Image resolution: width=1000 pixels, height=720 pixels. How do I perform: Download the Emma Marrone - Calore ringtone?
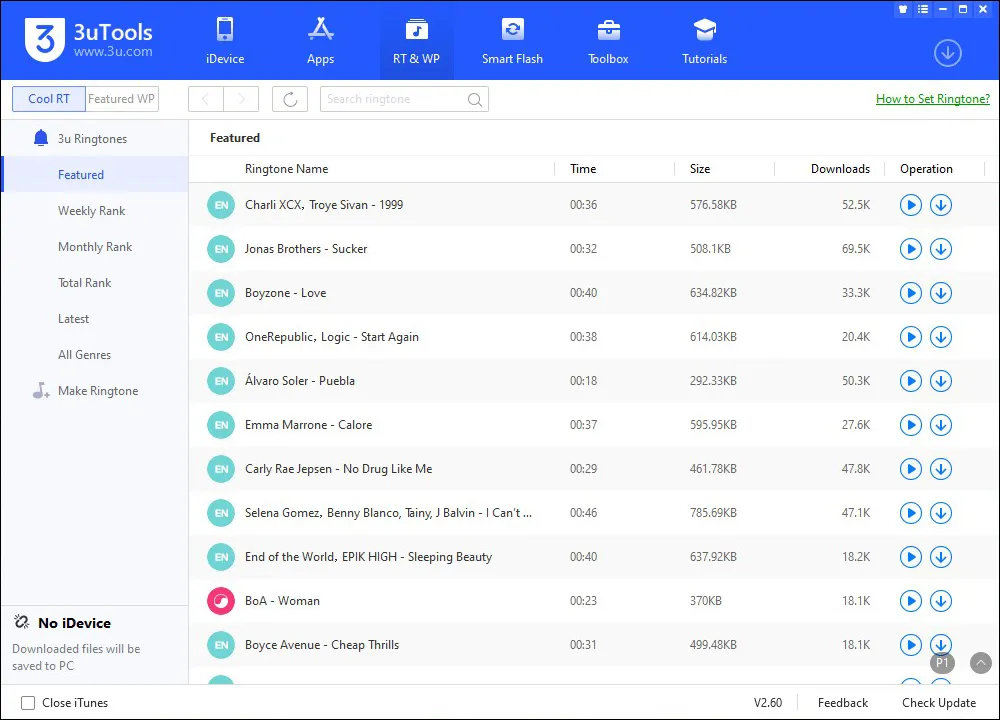940,425
